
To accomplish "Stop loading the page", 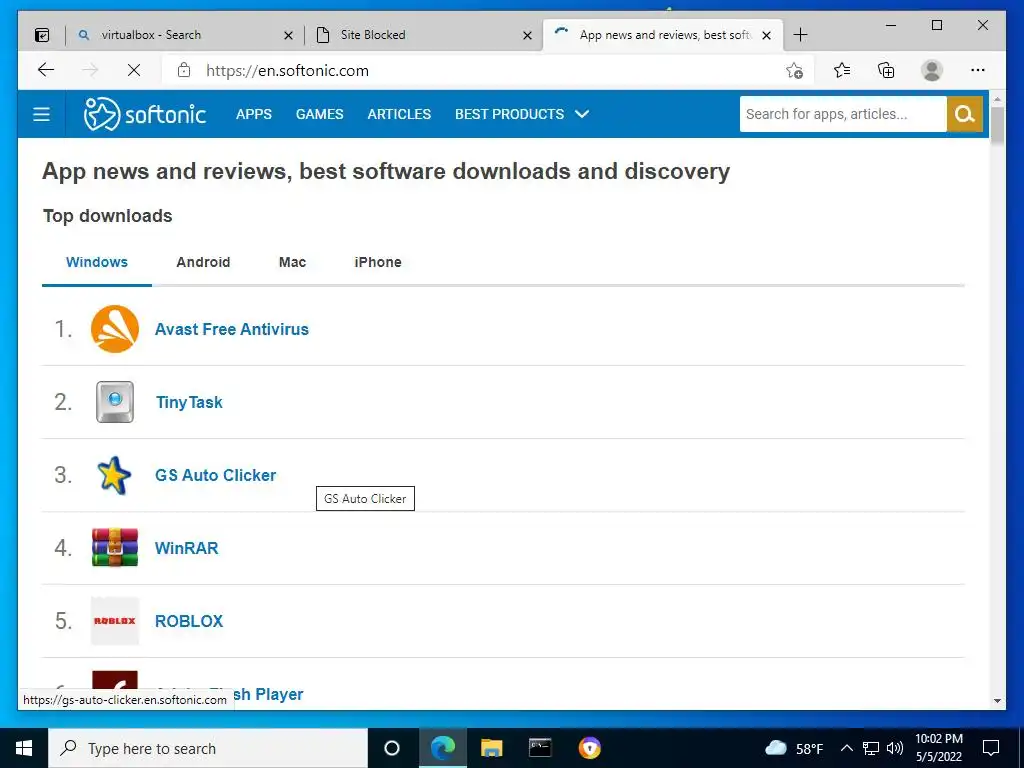I will [x=134, y=70].
